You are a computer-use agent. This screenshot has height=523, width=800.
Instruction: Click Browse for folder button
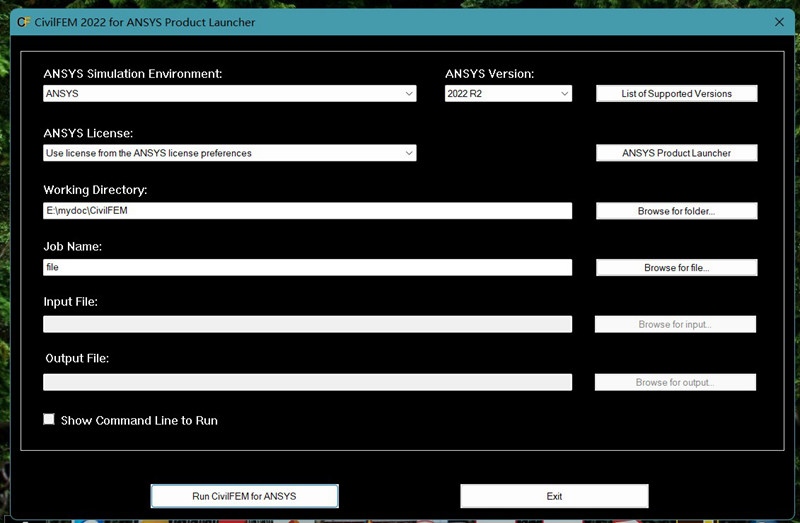677,211
